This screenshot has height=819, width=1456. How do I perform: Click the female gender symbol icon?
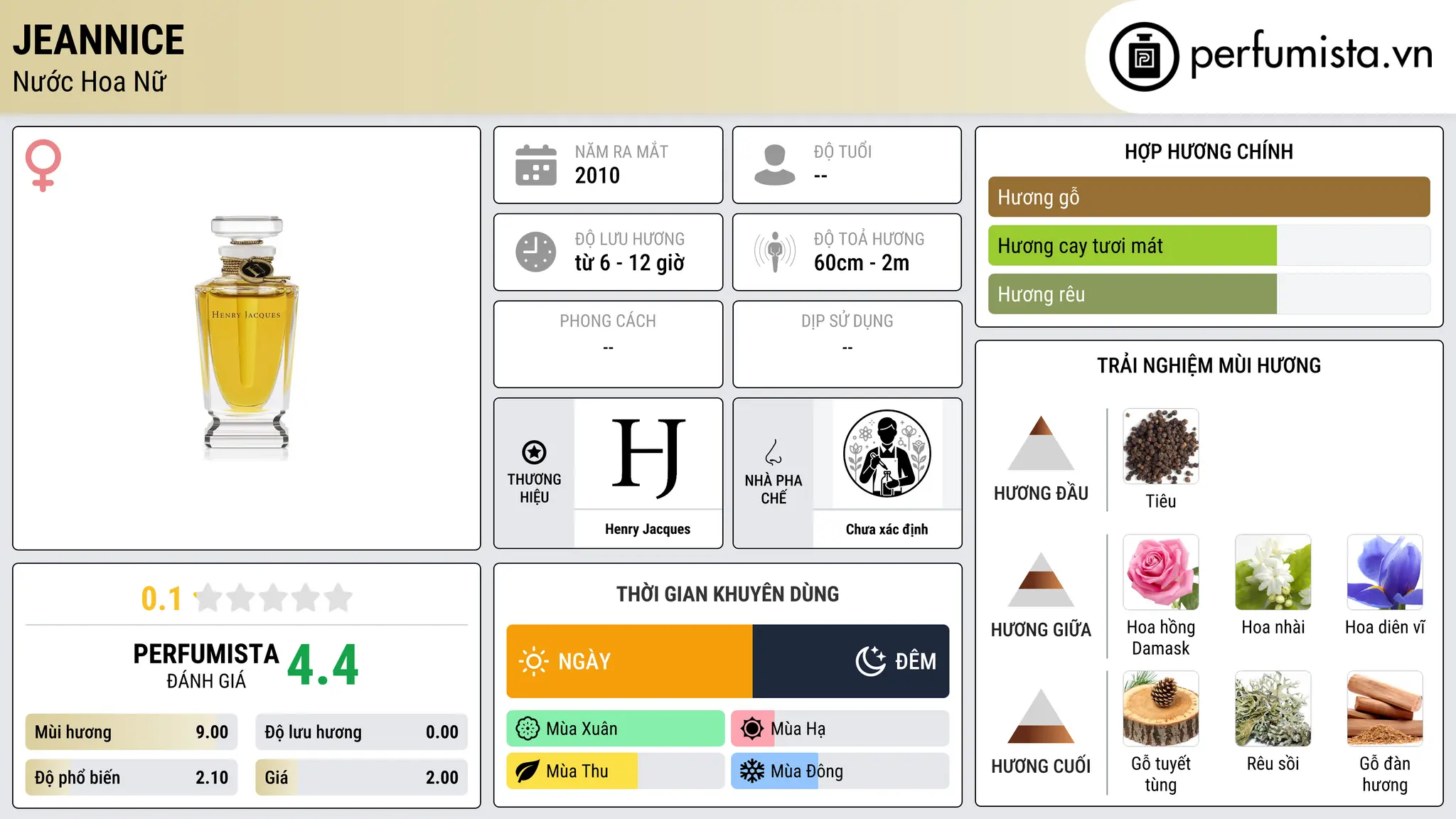[x=43, y=166]
